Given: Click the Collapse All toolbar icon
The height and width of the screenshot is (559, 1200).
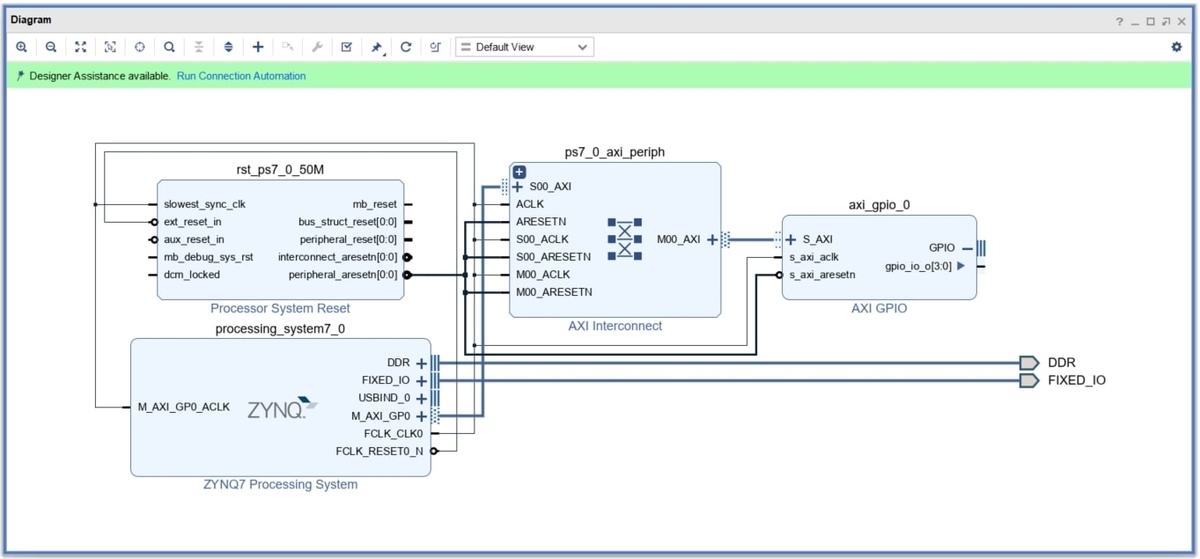Looking at the screenshot, I should (199, 47).
